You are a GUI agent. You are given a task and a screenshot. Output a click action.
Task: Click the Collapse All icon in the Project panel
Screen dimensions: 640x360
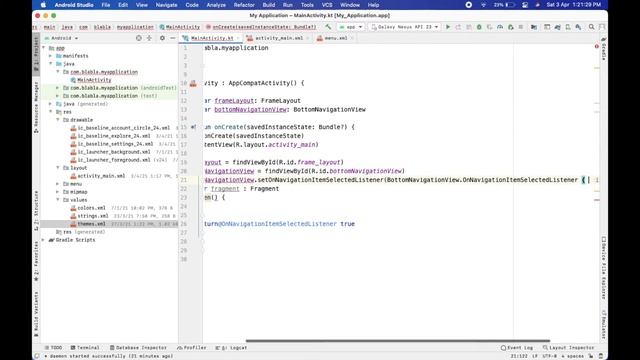point(149,38)
